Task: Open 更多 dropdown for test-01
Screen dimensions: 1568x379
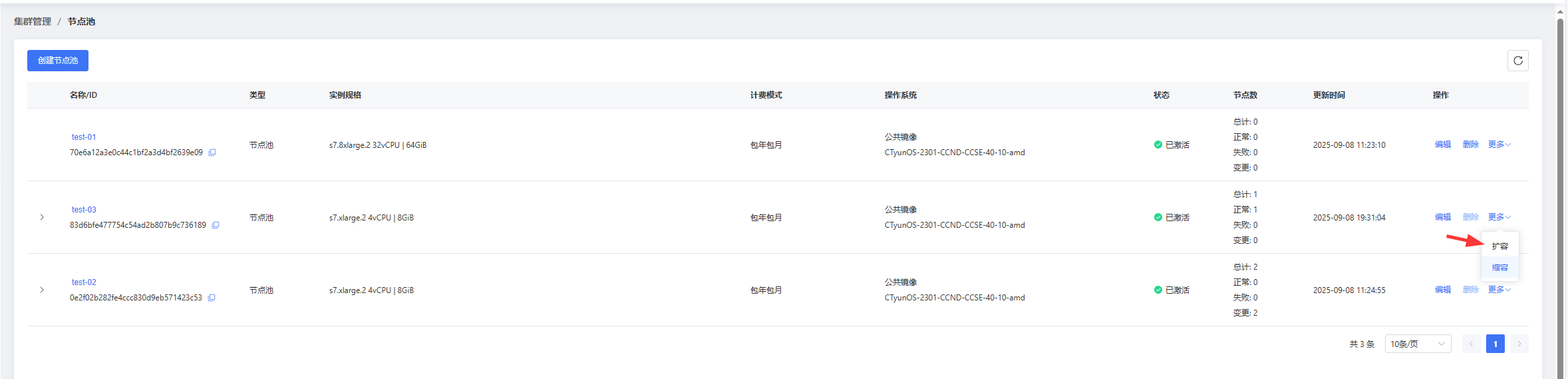Action: tap(1499, 145)
